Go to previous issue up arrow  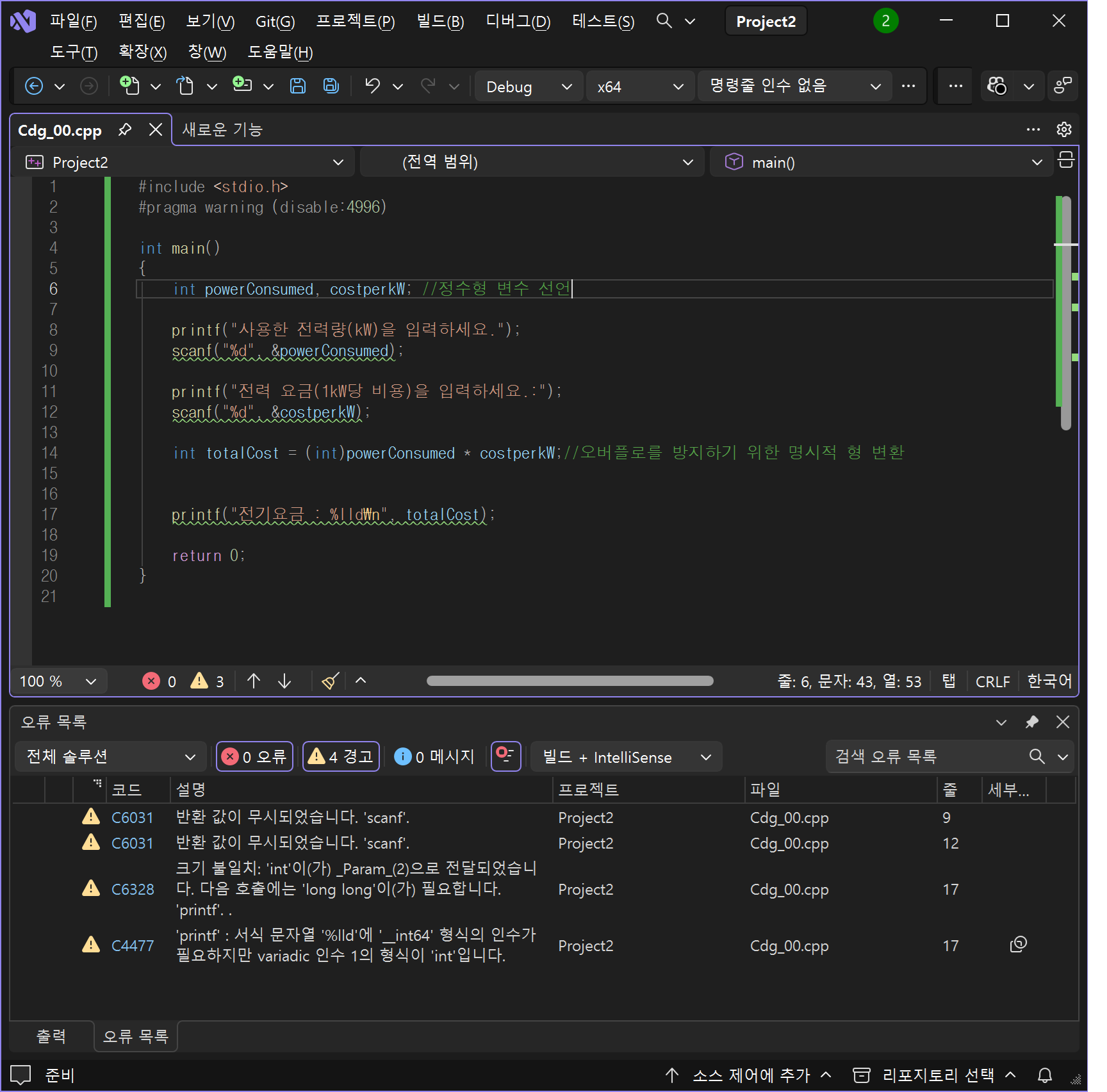pos(254,681)
